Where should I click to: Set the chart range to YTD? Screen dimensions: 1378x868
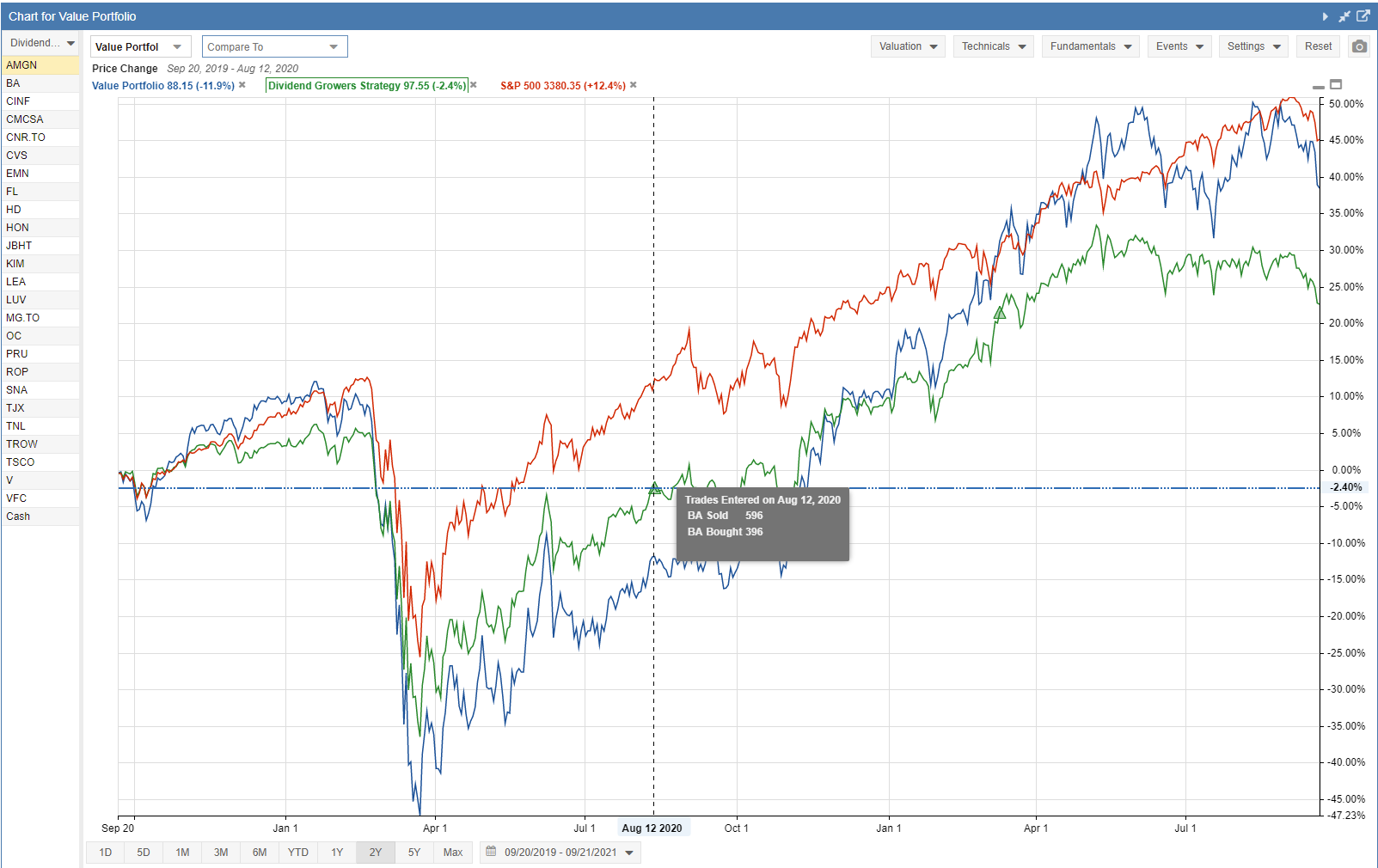pyautogui.click(x=298, y=853)
